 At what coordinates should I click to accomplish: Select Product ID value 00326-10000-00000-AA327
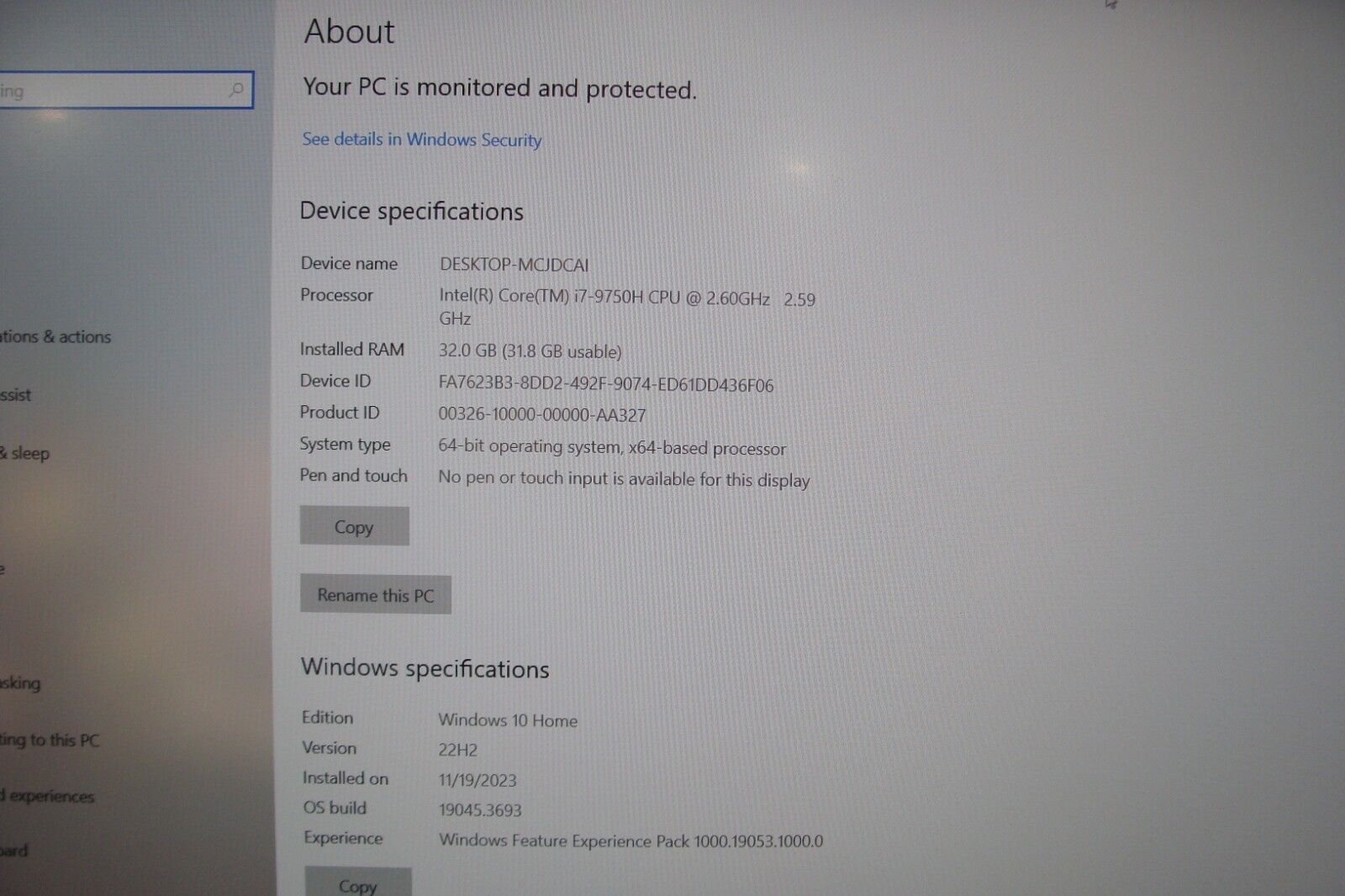tap(542, 414)
